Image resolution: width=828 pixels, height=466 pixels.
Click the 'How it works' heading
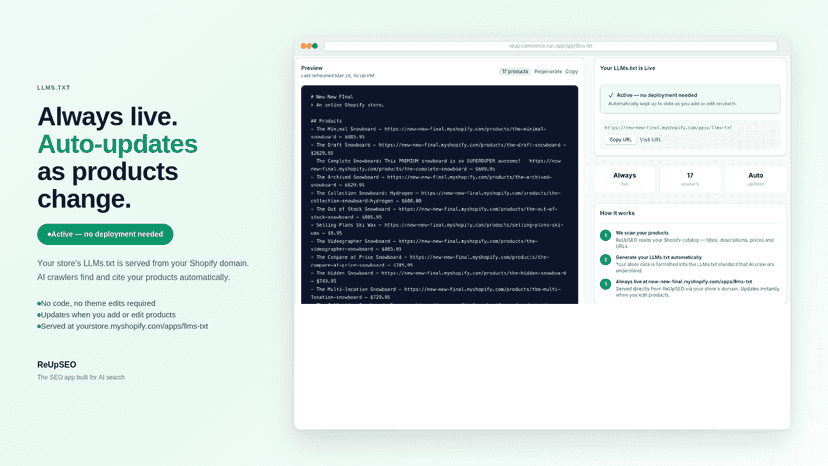[617, 213]
